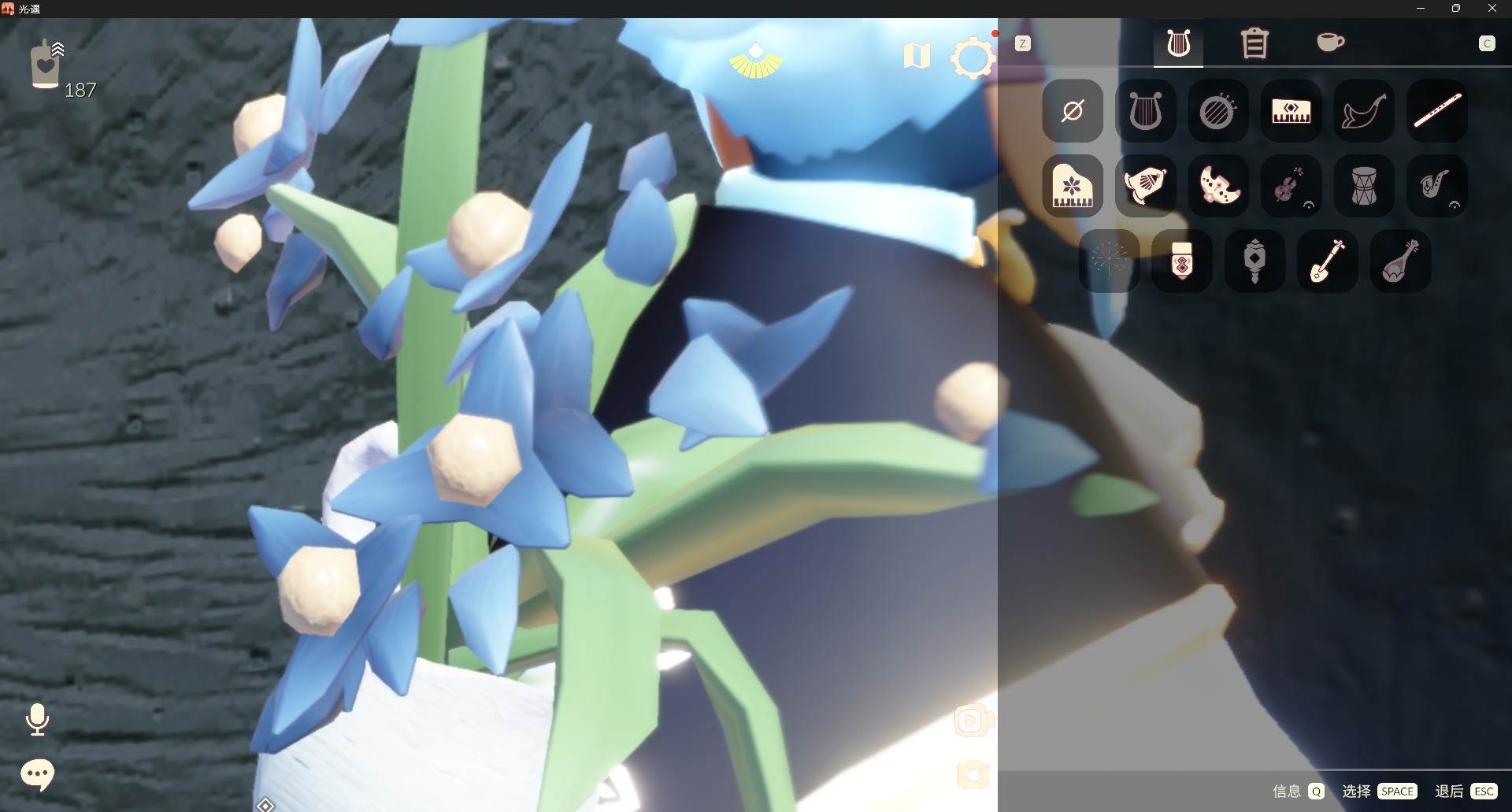Image resolution: width=1512 pixels, height=812 pixels.
Task: Select the empty/no instrument slot
Action: [x=1073, y=111]
